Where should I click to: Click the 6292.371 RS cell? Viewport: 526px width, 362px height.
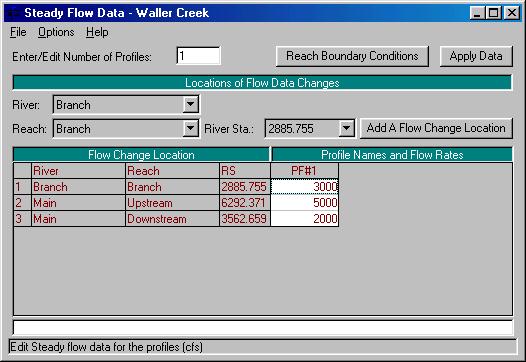click(245, 203)
